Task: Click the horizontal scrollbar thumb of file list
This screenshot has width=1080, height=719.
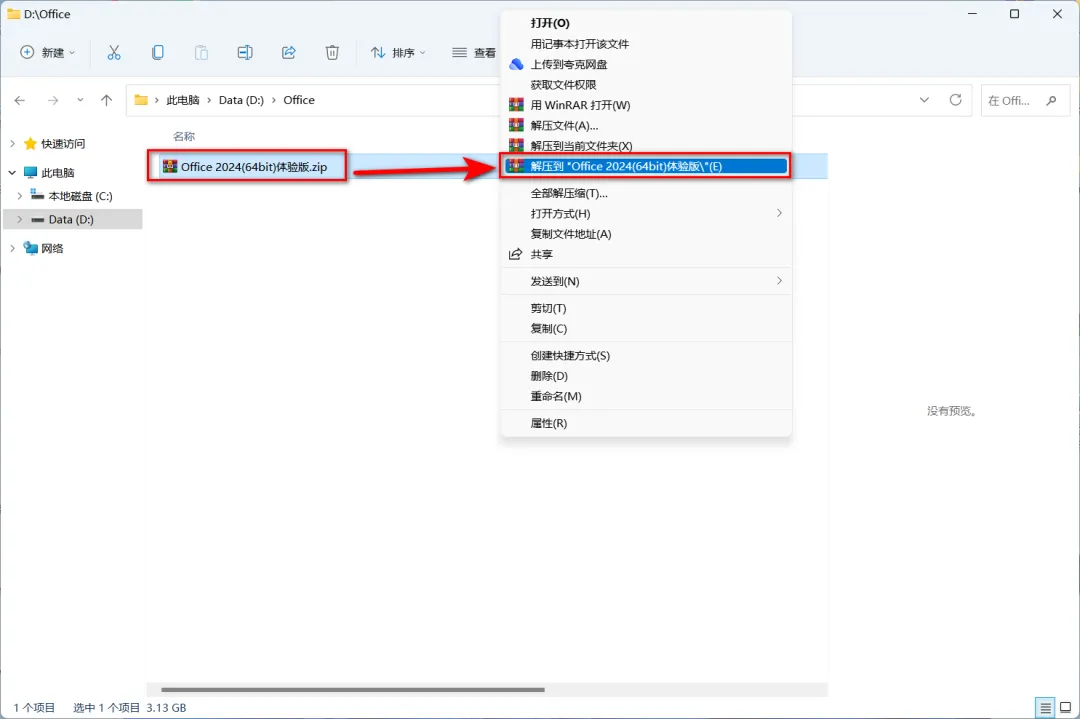Action: tap(353, 689)
